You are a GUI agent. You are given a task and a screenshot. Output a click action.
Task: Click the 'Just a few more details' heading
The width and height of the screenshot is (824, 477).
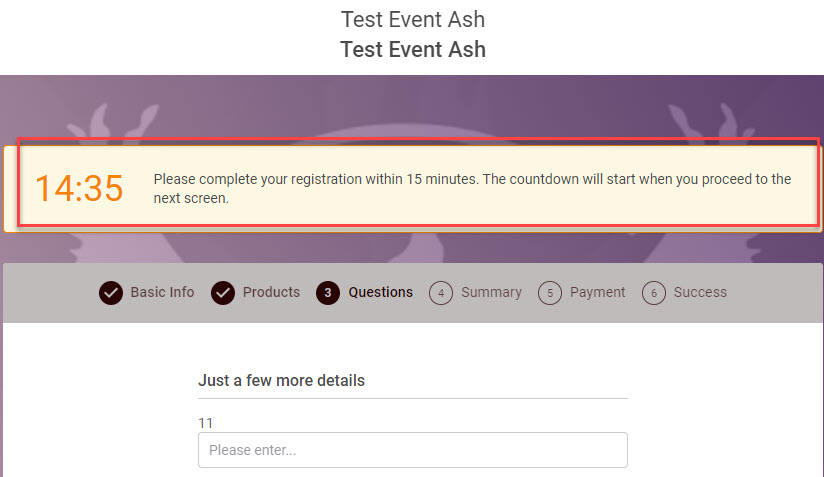[281, 380]
